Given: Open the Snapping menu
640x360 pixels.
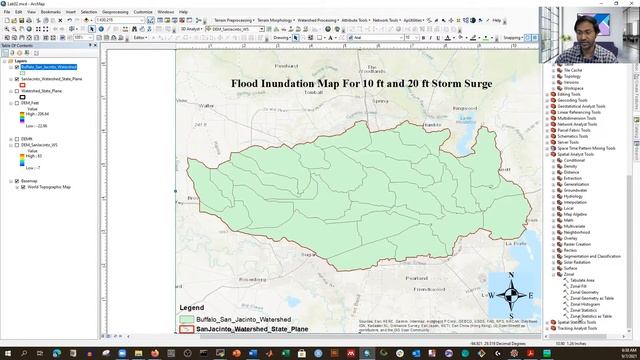Looking at the screenshot, I should pos(513,38).
